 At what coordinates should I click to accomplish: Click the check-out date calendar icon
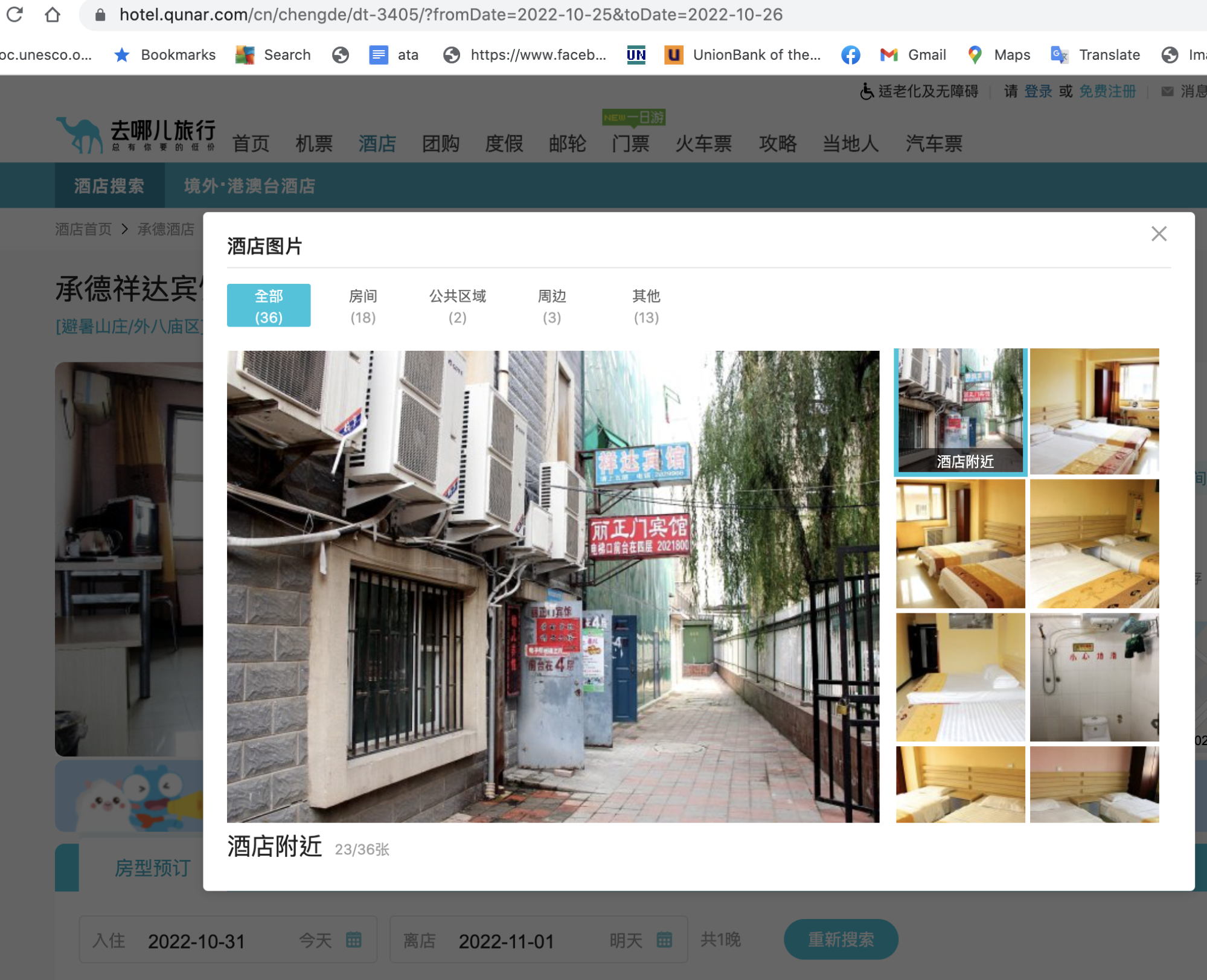(664, 940)
